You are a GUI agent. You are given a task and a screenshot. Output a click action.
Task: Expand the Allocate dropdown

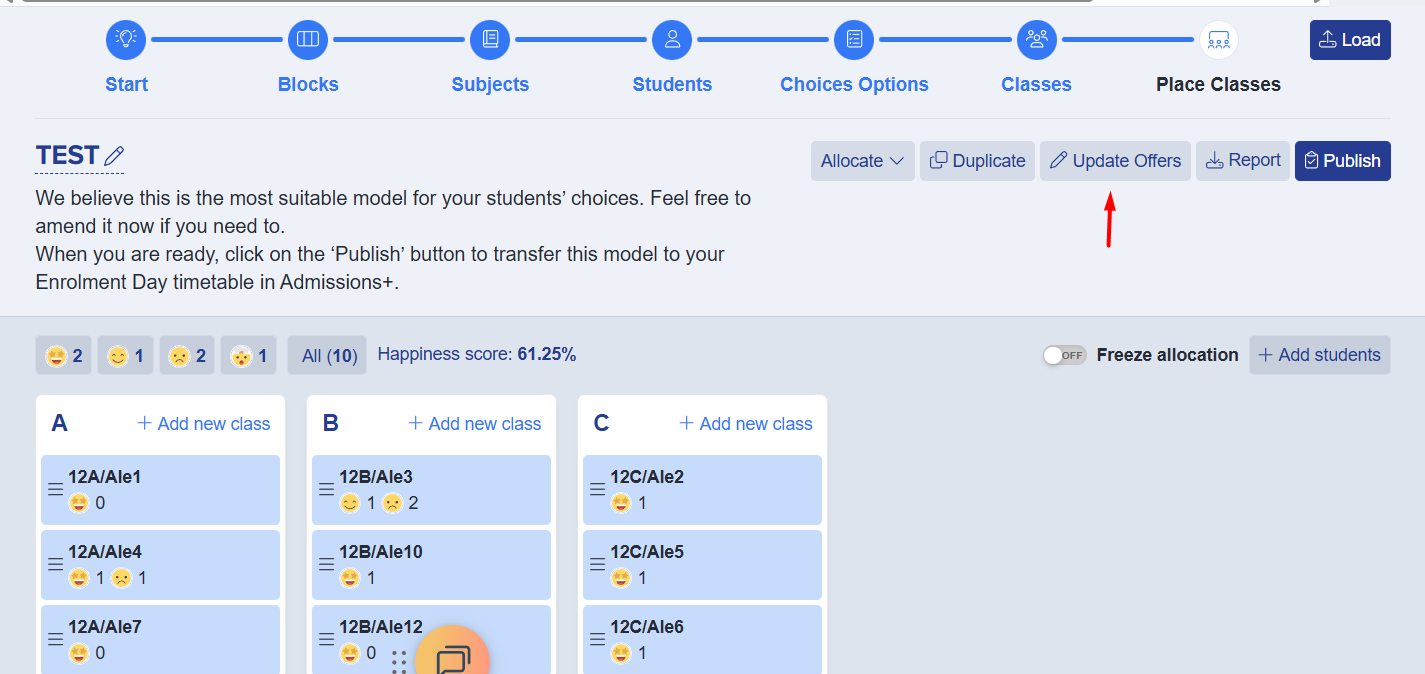pyautogui.click(x=862, y=161)
